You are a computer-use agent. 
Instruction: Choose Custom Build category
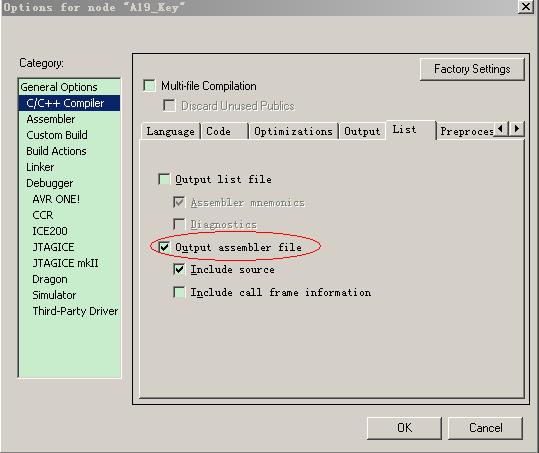69,135
